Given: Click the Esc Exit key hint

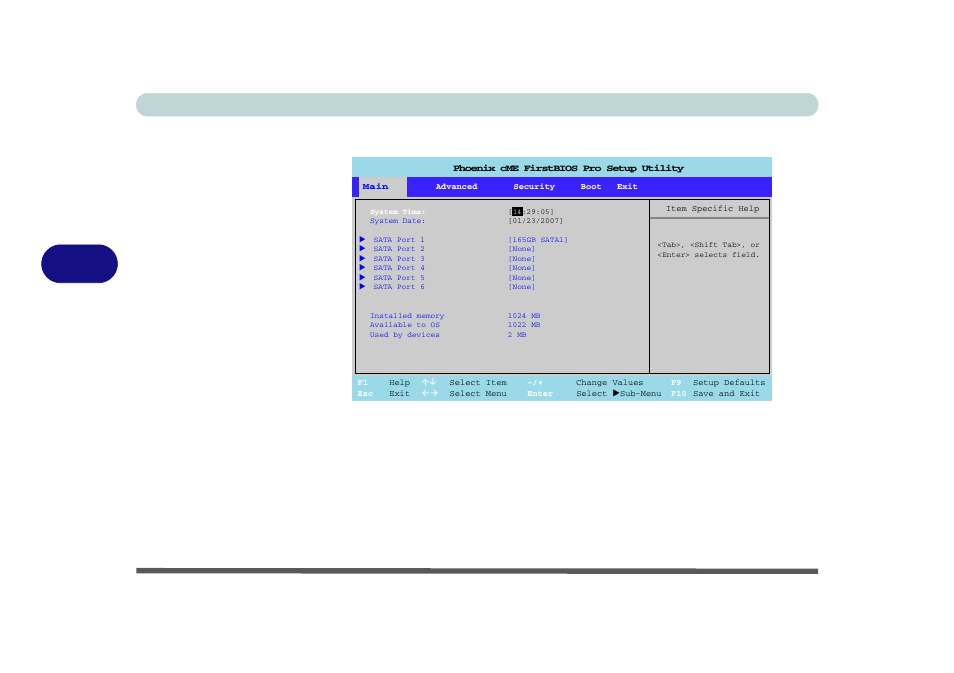Looking at the screenshot, I should click(383, 394).
